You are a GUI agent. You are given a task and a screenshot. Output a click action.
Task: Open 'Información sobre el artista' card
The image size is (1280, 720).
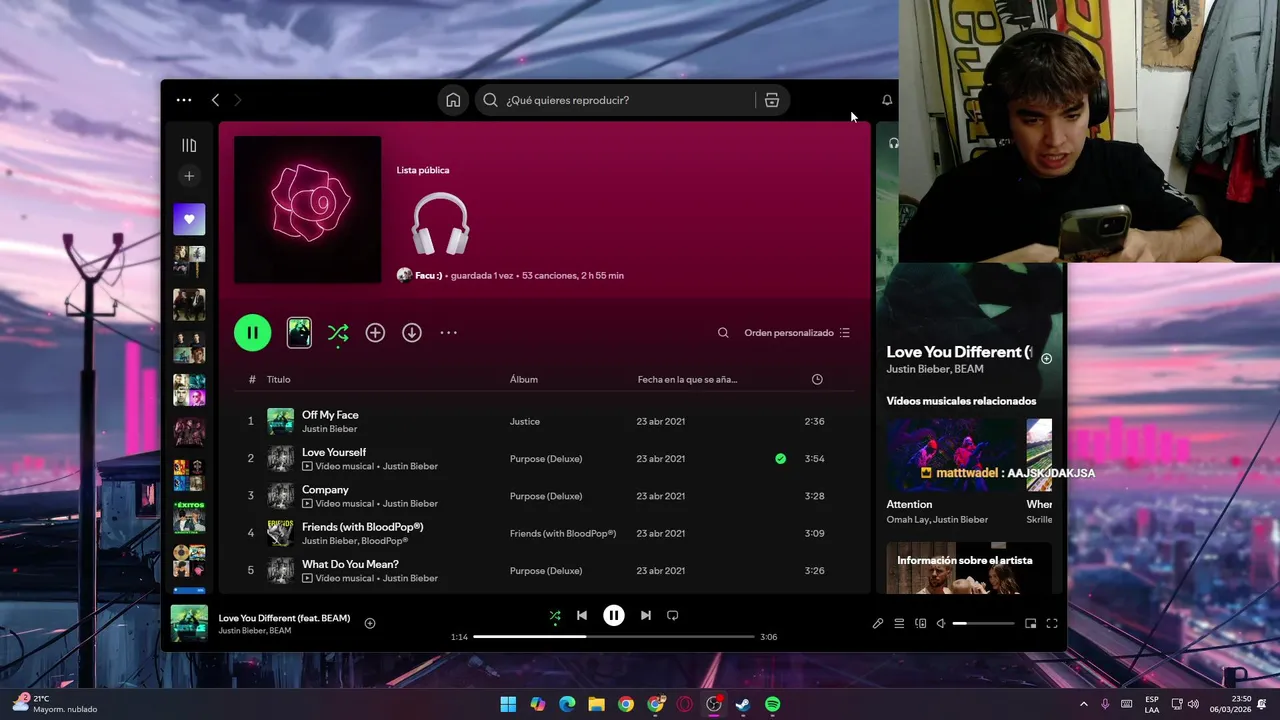point(969,568)
